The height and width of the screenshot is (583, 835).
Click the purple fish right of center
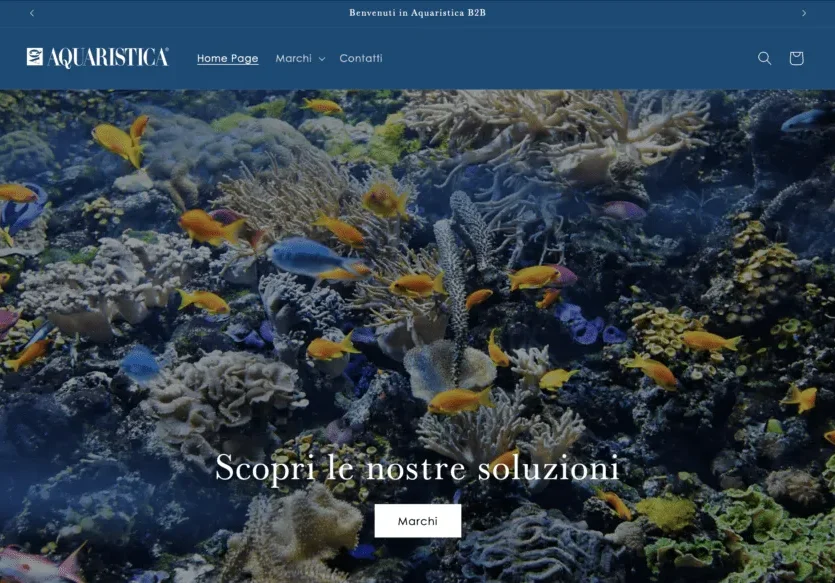(x=622, y=210)
